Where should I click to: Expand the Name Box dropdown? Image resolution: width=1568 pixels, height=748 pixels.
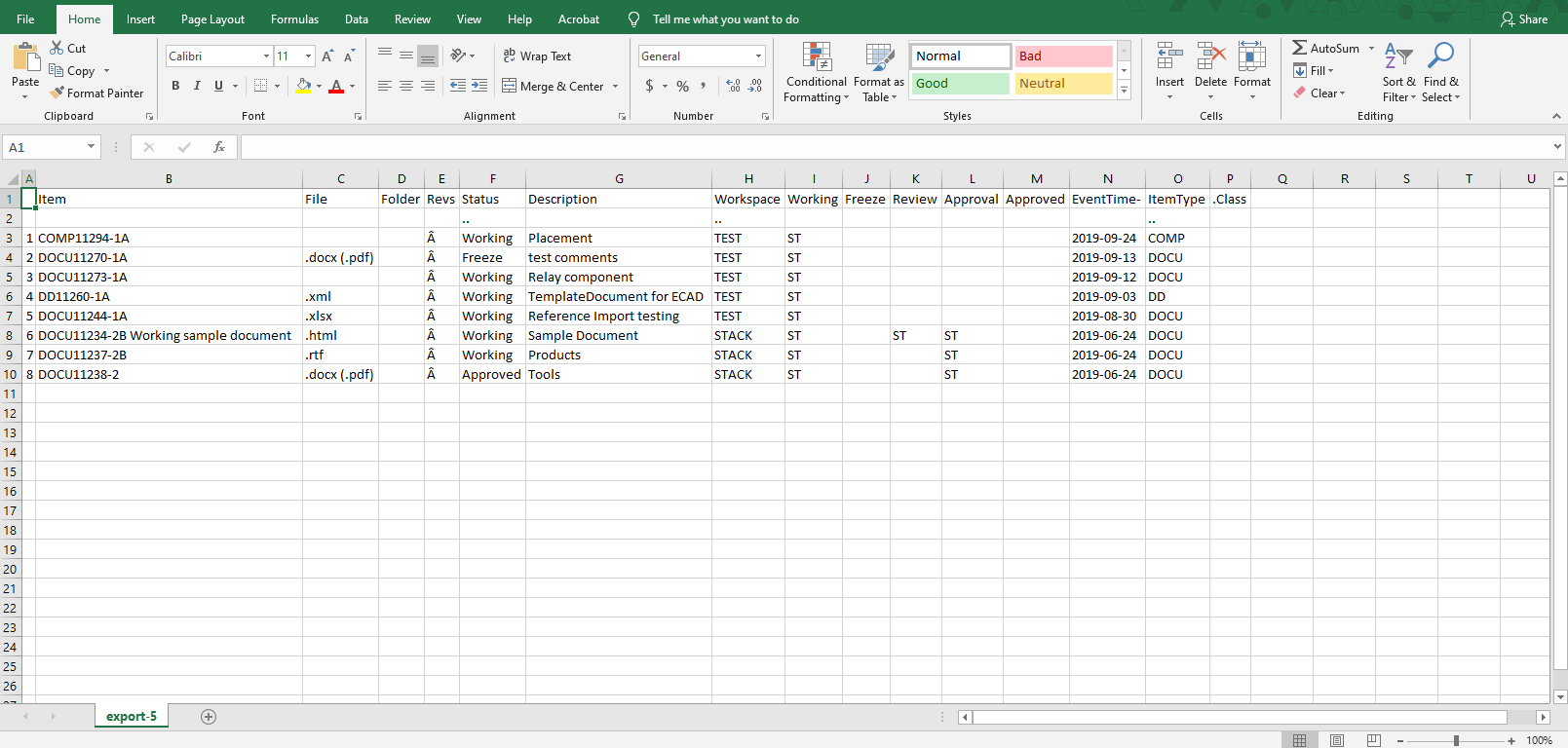[x=91, y=147]
